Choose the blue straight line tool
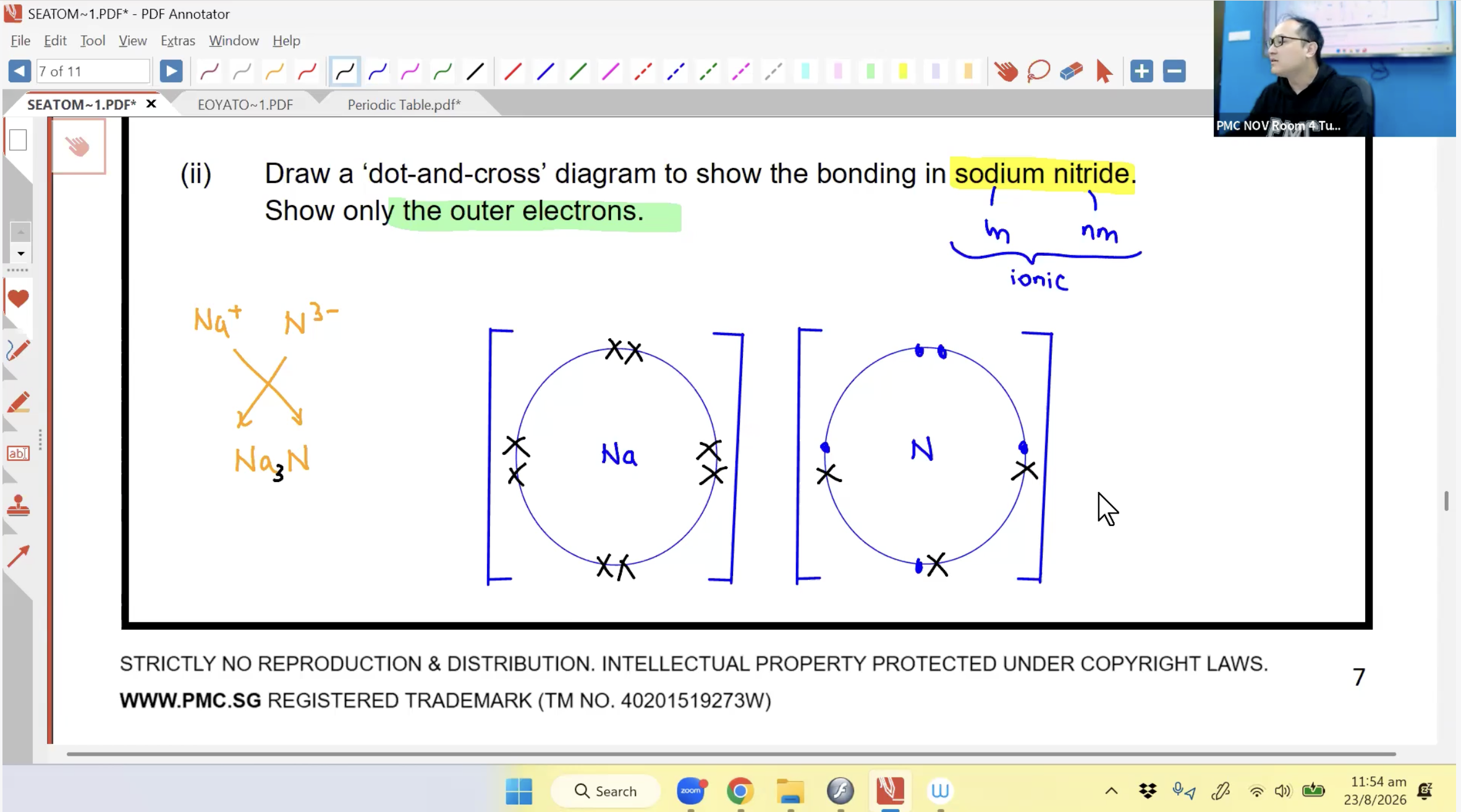The height and width of the screenshot is (812, 1461). pos(546,72)
